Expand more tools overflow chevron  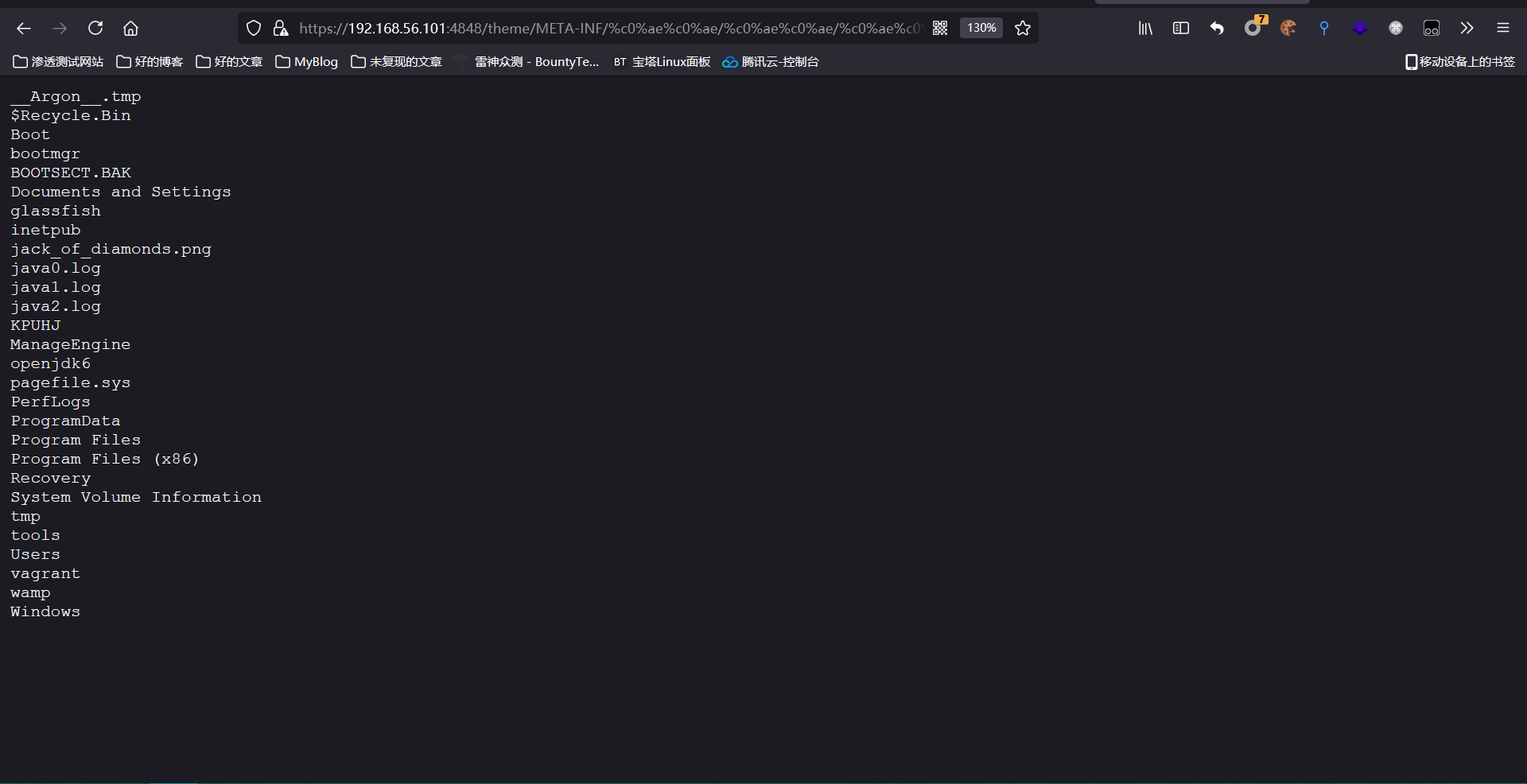1467,29
